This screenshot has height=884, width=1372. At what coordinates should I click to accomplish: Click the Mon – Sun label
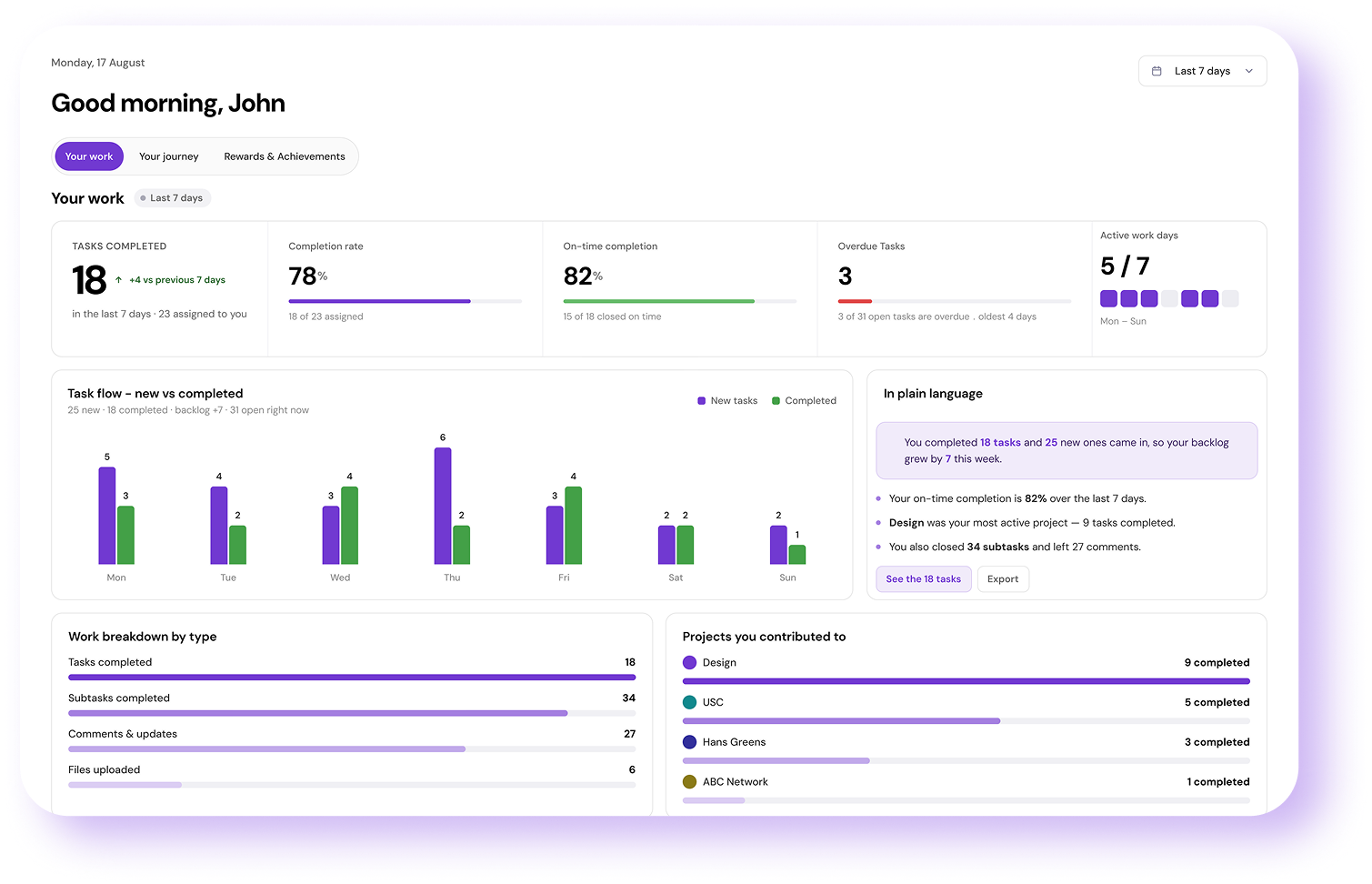1123,322
